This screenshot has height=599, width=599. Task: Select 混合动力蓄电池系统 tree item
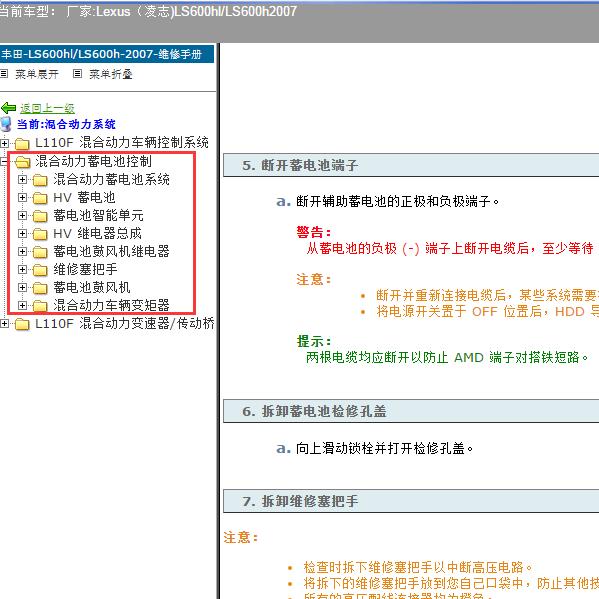pyautogui.click(x=112, y=179)
